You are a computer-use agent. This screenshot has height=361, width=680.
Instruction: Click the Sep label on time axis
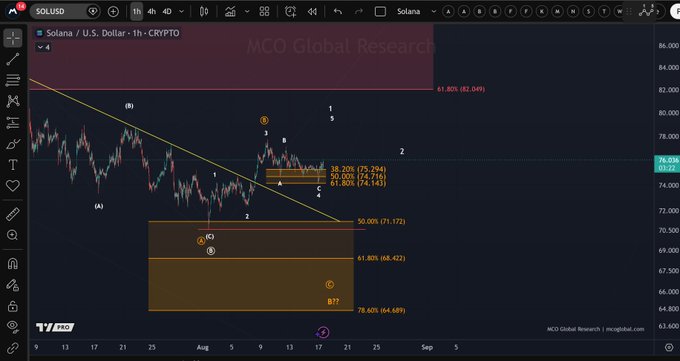point(427,347)
